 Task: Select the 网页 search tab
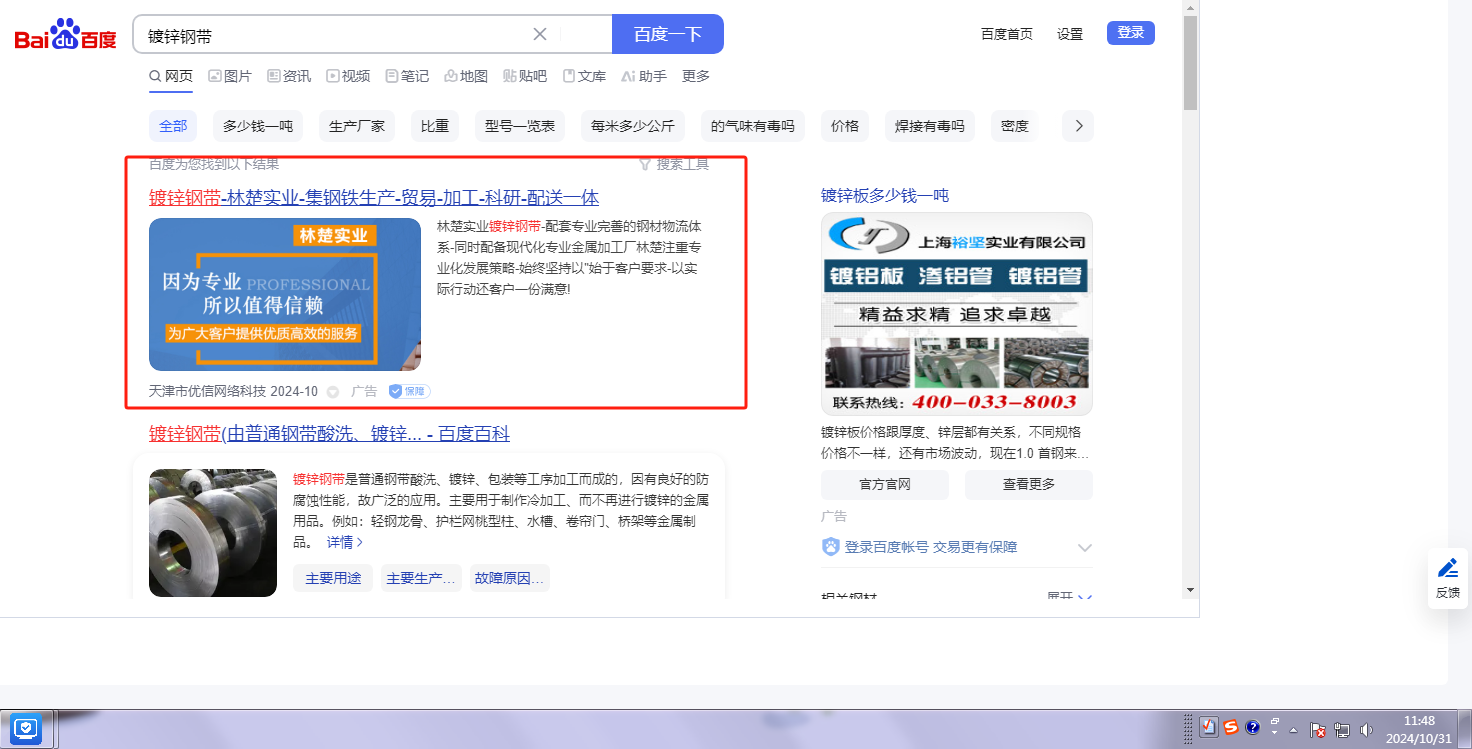click(x=171, y=76)
